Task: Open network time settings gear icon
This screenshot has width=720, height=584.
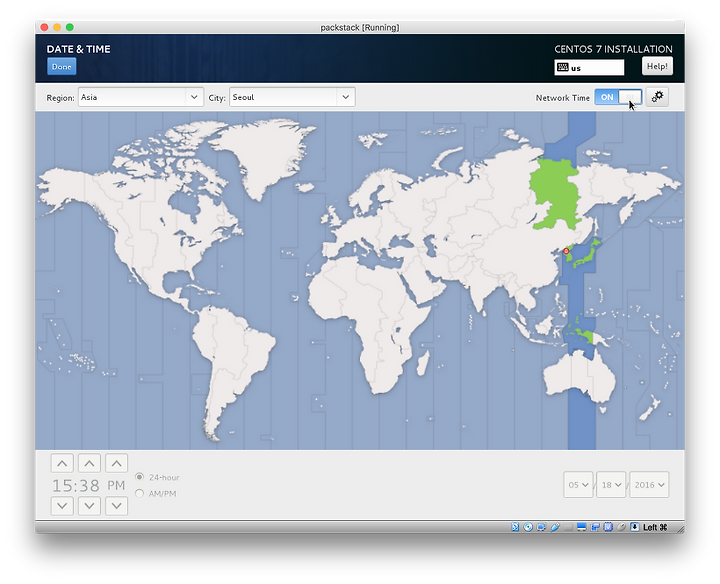Action: [x=657, y=97]
